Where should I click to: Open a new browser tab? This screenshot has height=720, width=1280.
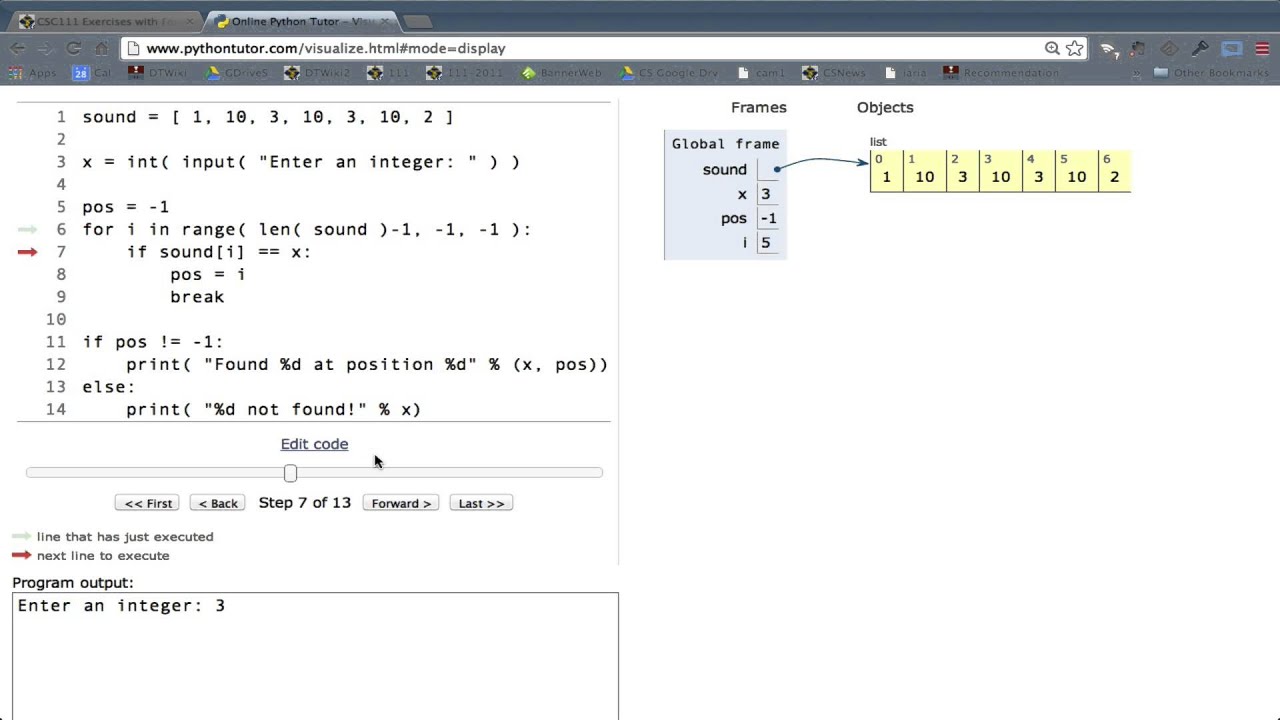(418, 21)
